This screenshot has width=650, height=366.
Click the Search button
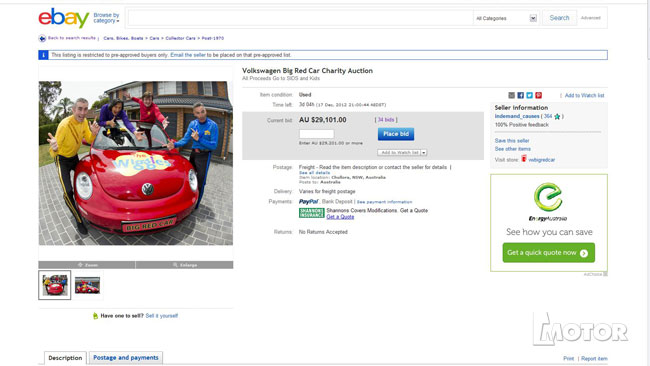[559, 18]
